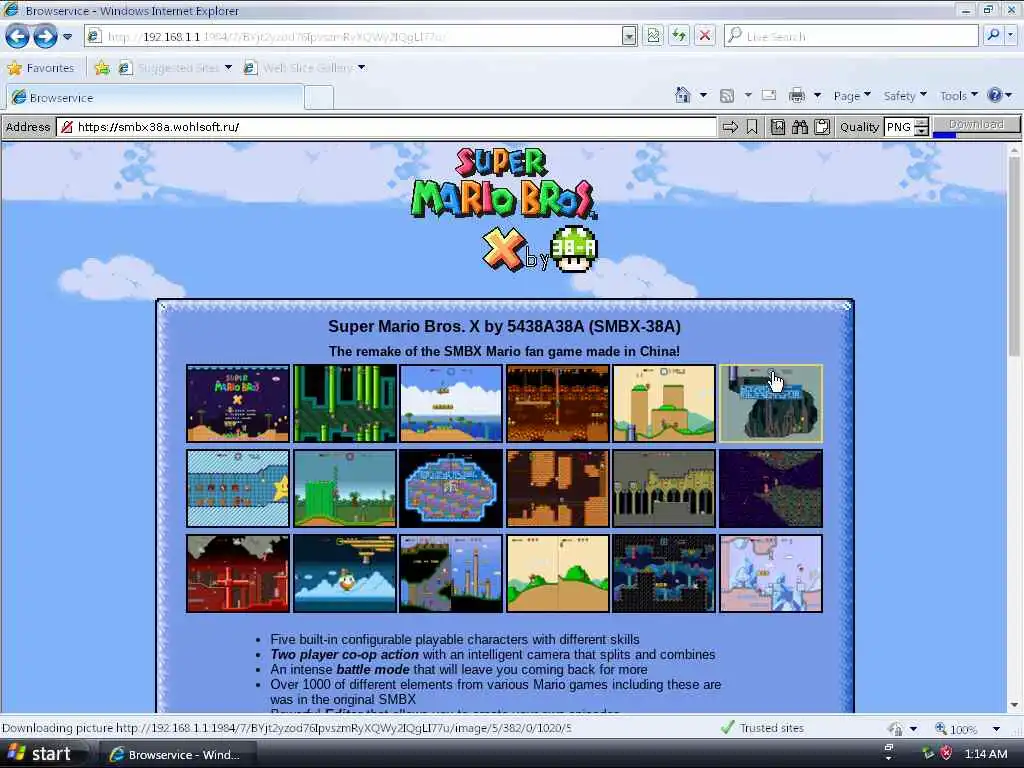Viewport: 1024px width, 768px height.
Task: Open the red castle level thumbnail
Action: tap(238, 573)
